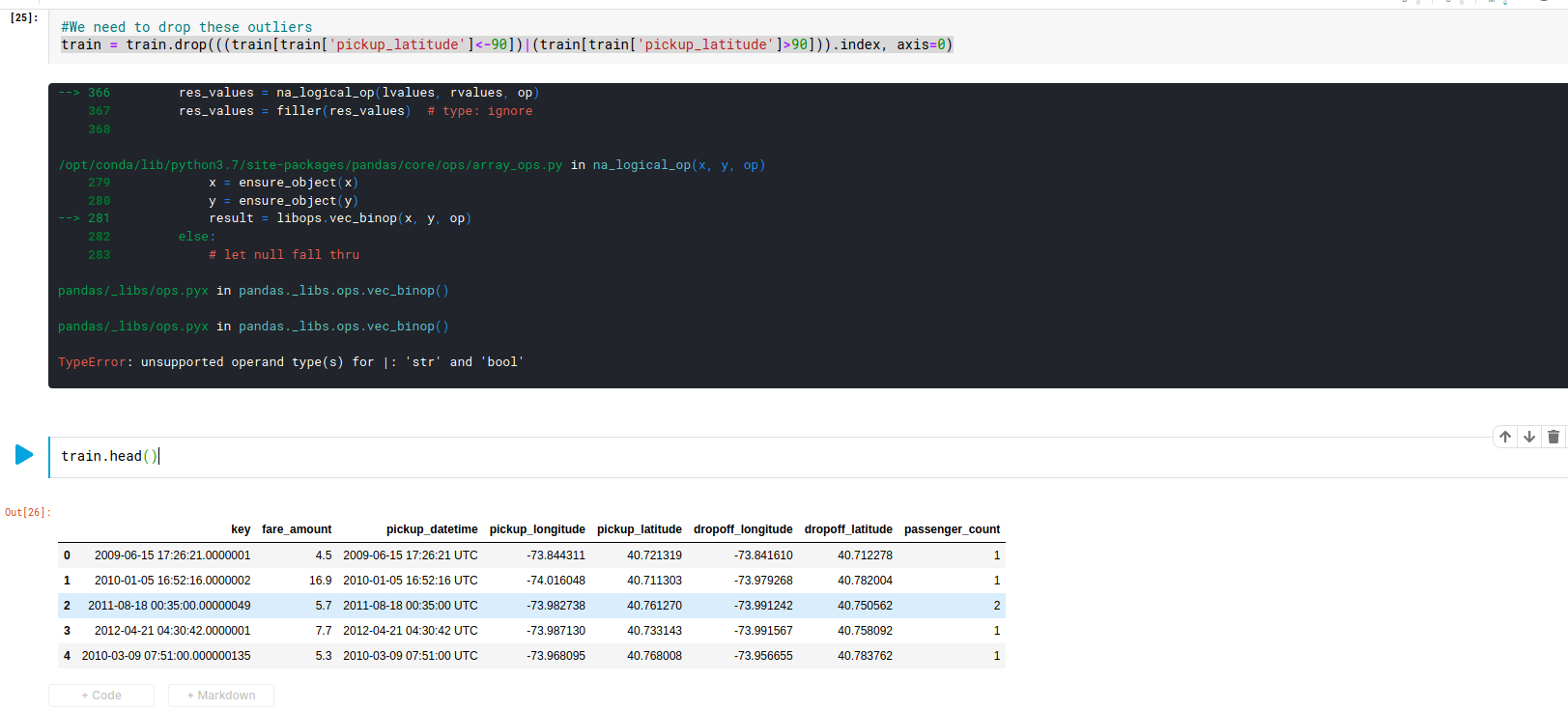Click pickup longitude -74.016048
Screen dimensions: 1568x711
coord(556,581)
